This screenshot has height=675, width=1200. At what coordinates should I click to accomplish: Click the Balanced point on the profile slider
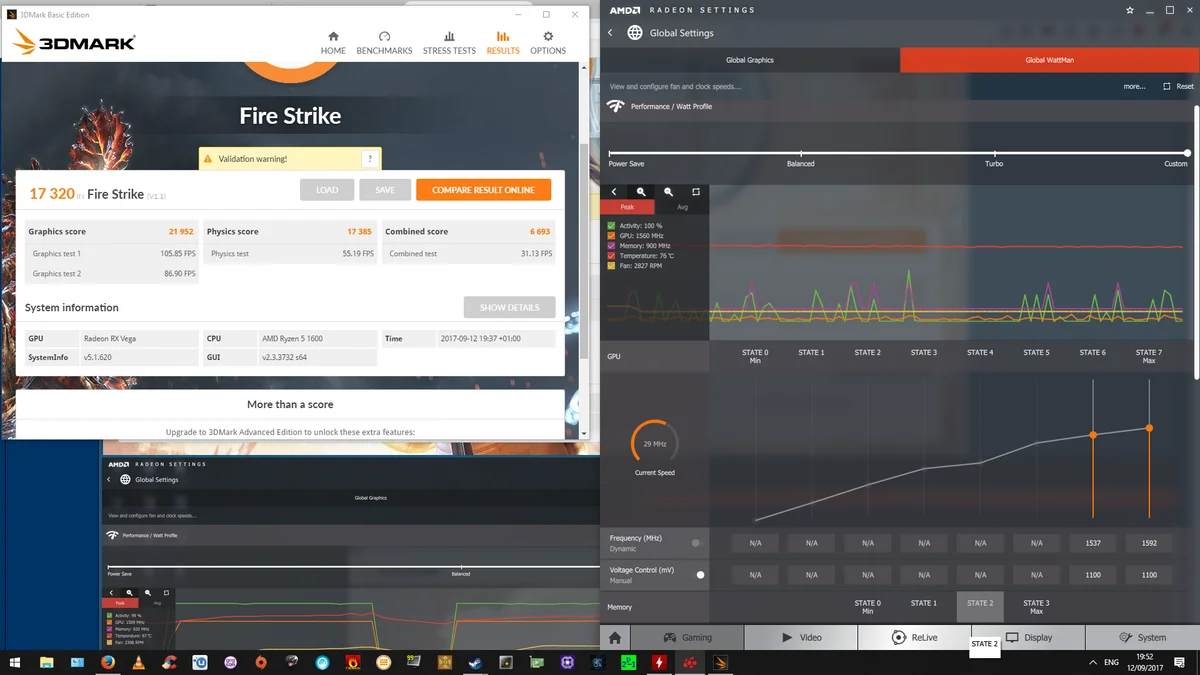click(x=800, y=154)
